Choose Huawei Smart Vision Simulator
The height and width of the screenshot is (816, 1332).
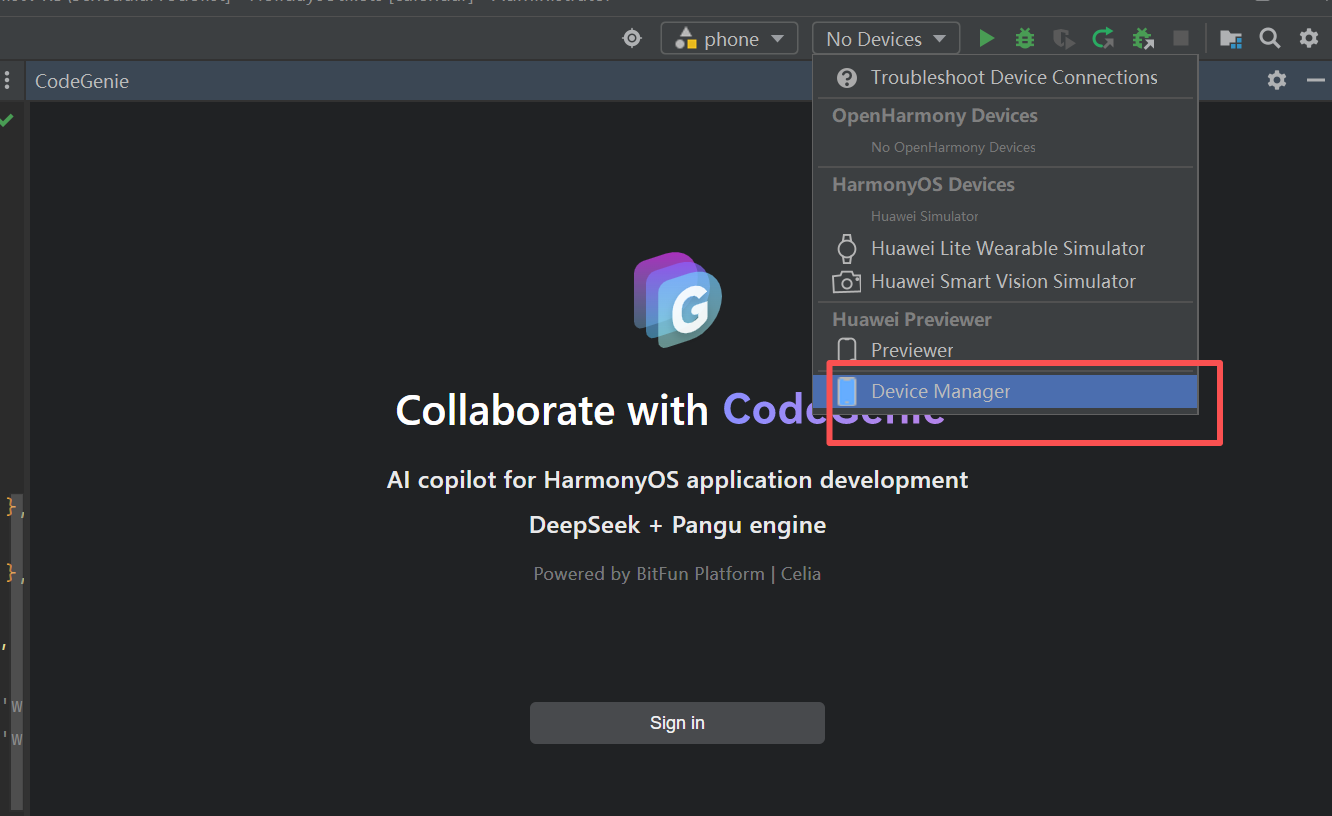(1005, 282)
